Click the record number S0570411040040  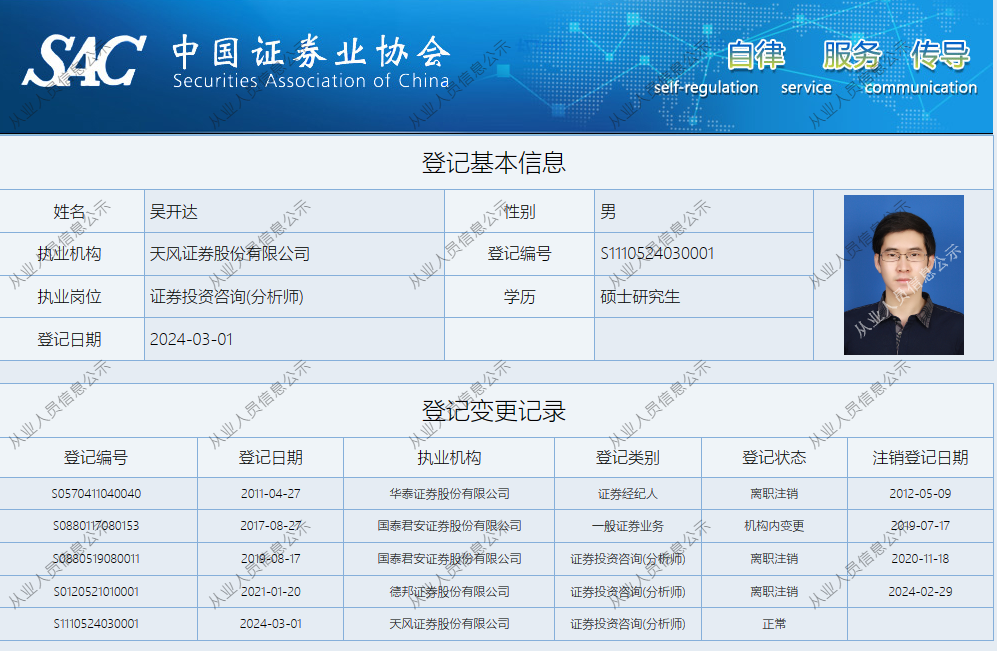(x=96, y=494)
